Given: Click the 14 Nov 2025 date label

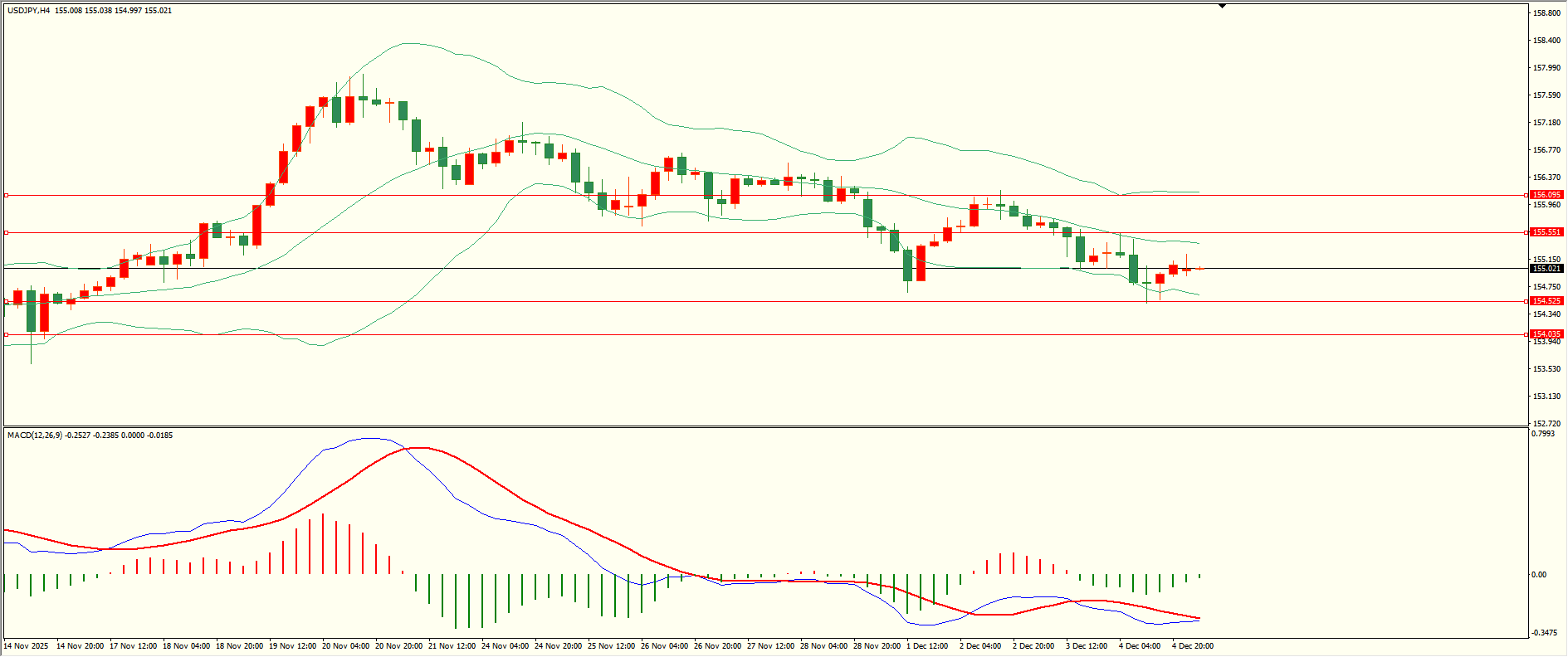Looking at the screenshot, I should 26,646.
